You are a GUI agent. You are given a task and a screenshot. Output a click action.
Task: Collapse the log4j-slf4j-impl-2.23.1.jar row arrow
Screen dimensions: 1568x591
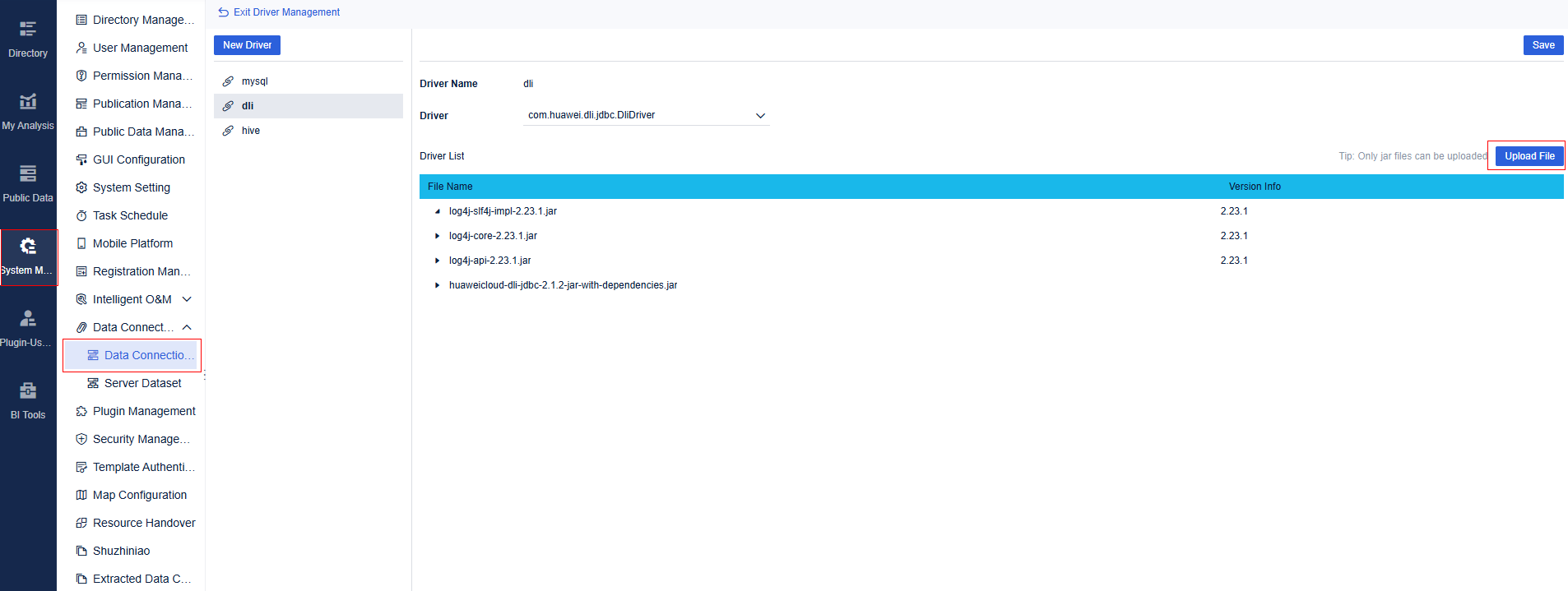(437, 211)
